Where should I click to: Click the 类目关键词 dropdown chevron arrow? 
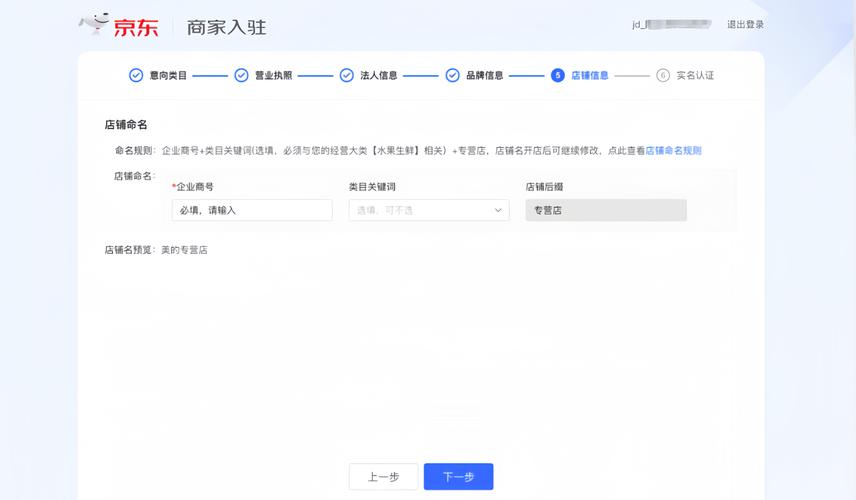point(498,210)
